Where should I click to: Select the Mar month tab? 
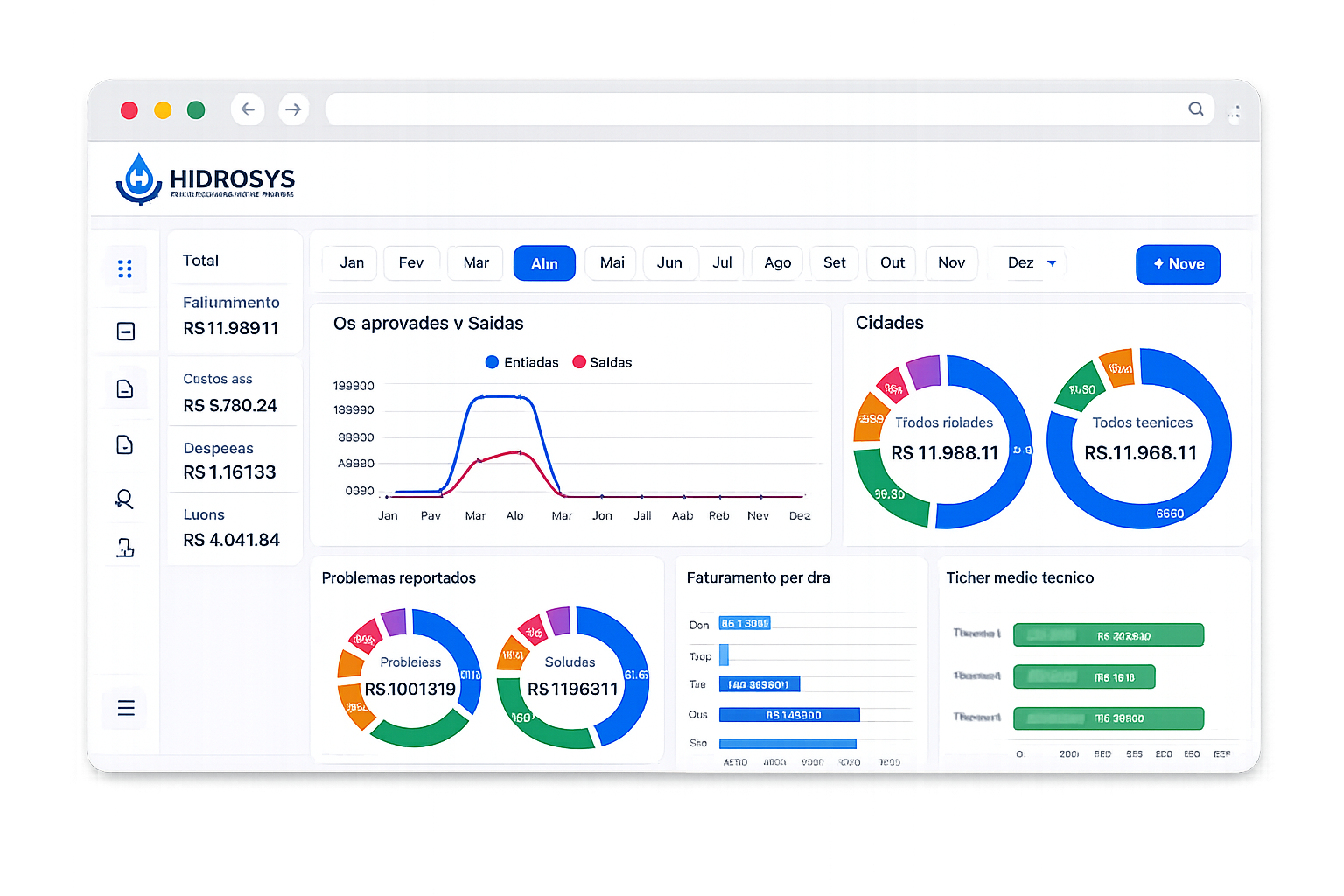coord(476,263)
